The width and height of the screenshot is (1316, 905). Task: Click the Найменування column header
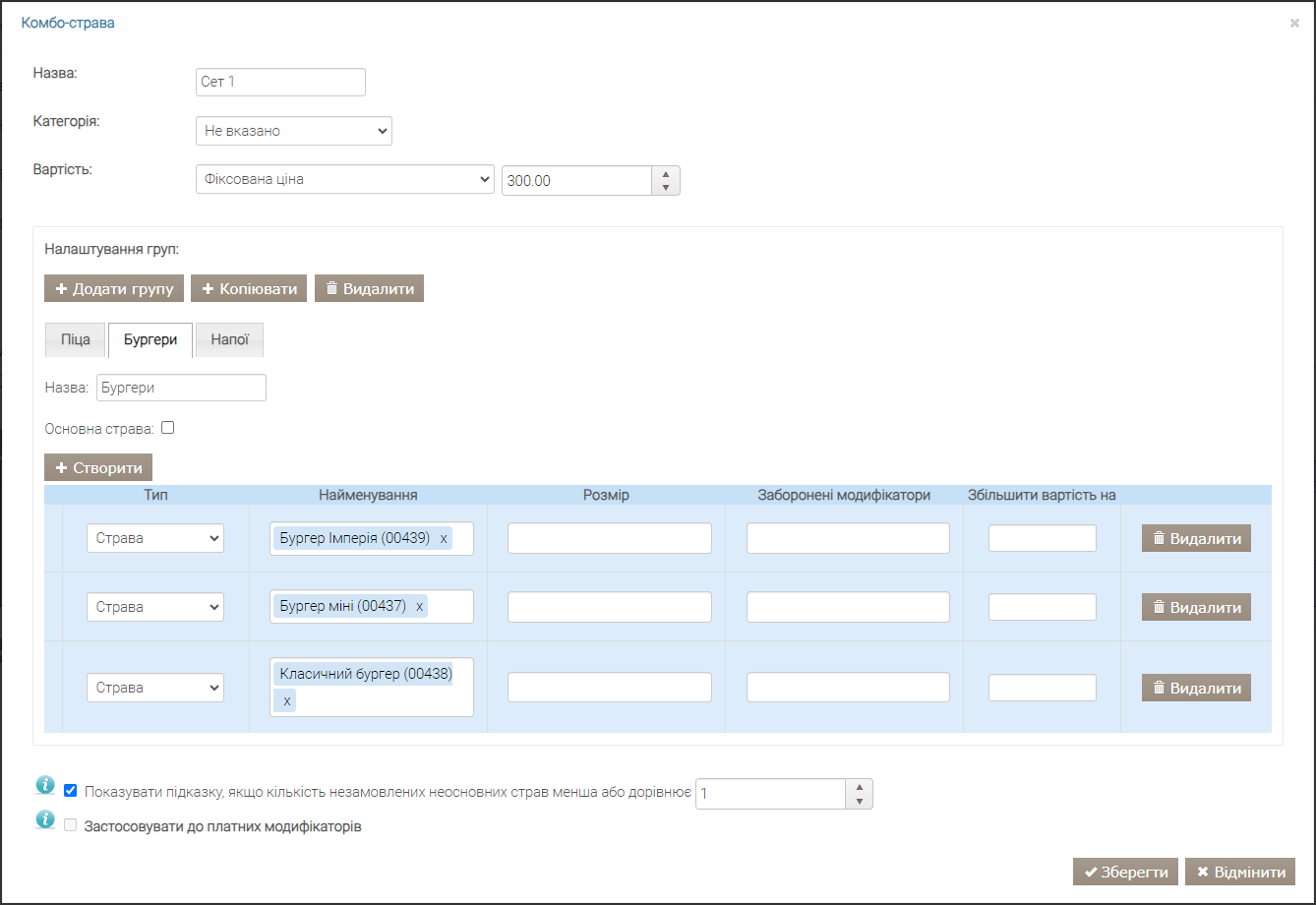click(368, 495)
